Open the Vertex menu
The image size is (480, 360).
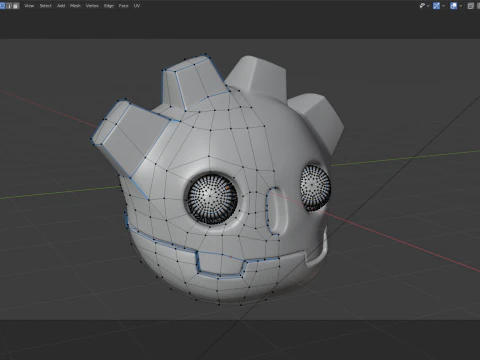92,6
